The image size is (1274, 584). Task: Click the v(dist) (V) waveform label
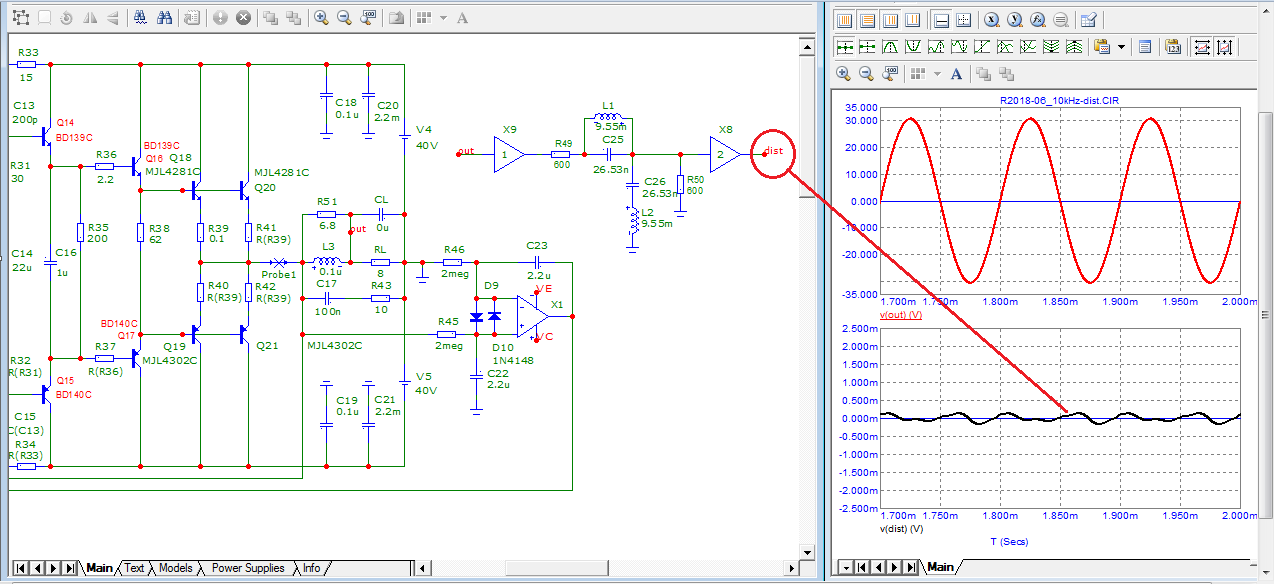coord(901,528)
